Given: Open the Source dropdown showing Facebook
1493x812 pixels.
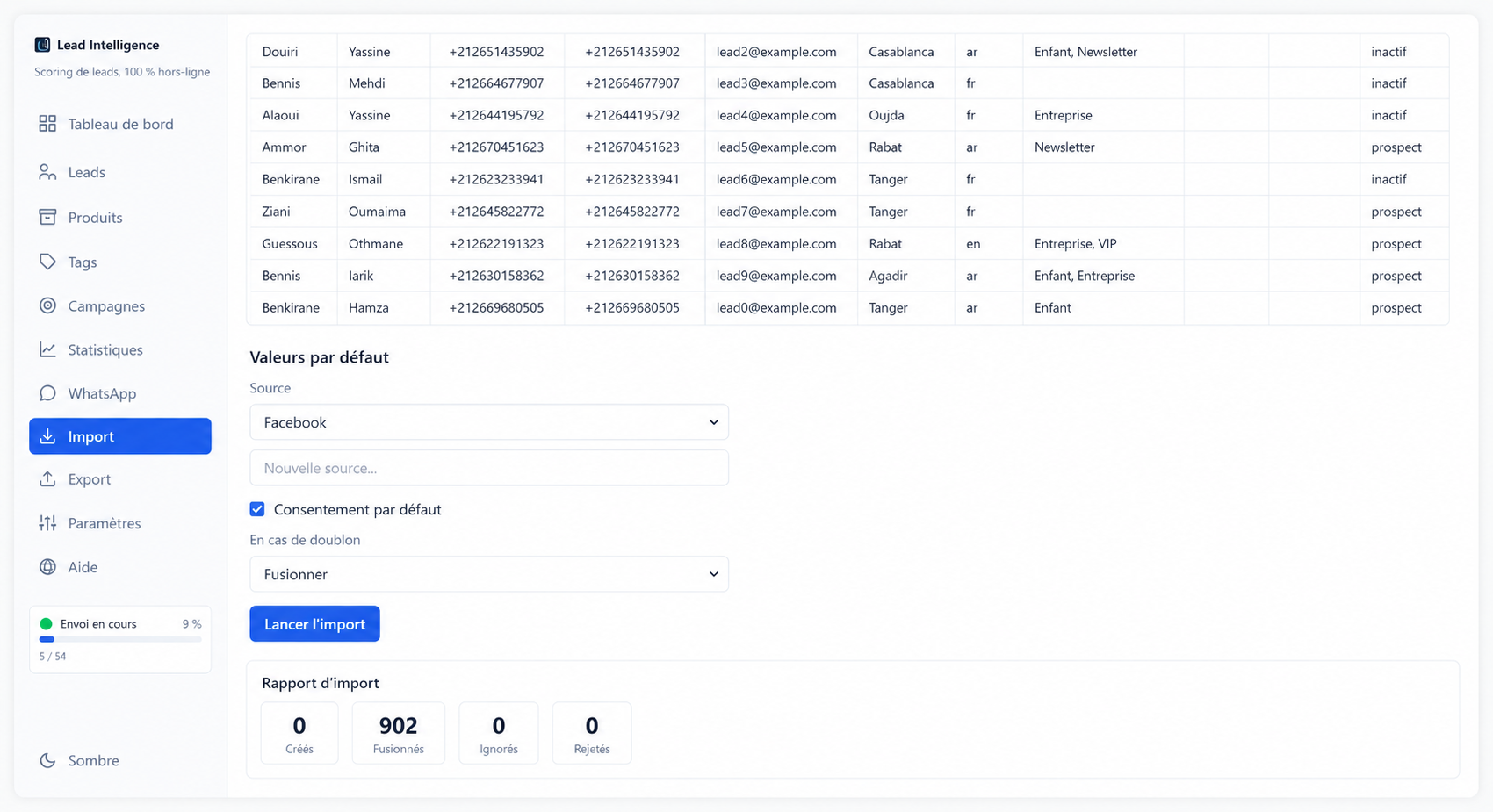Looking at the screenshot, I should coord(489,422).
